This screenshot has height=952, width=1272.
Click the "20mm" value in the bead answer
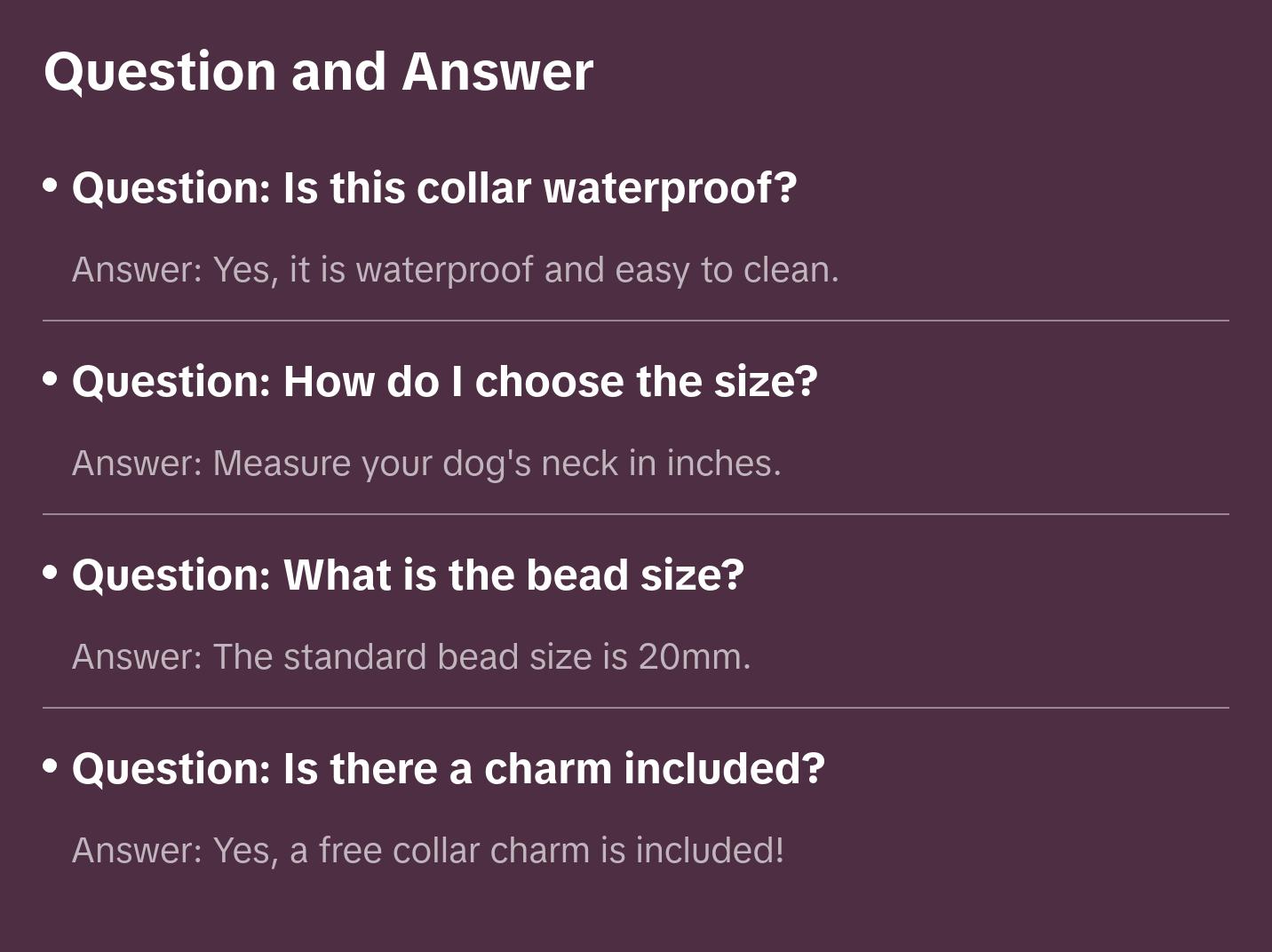point(694,657)
